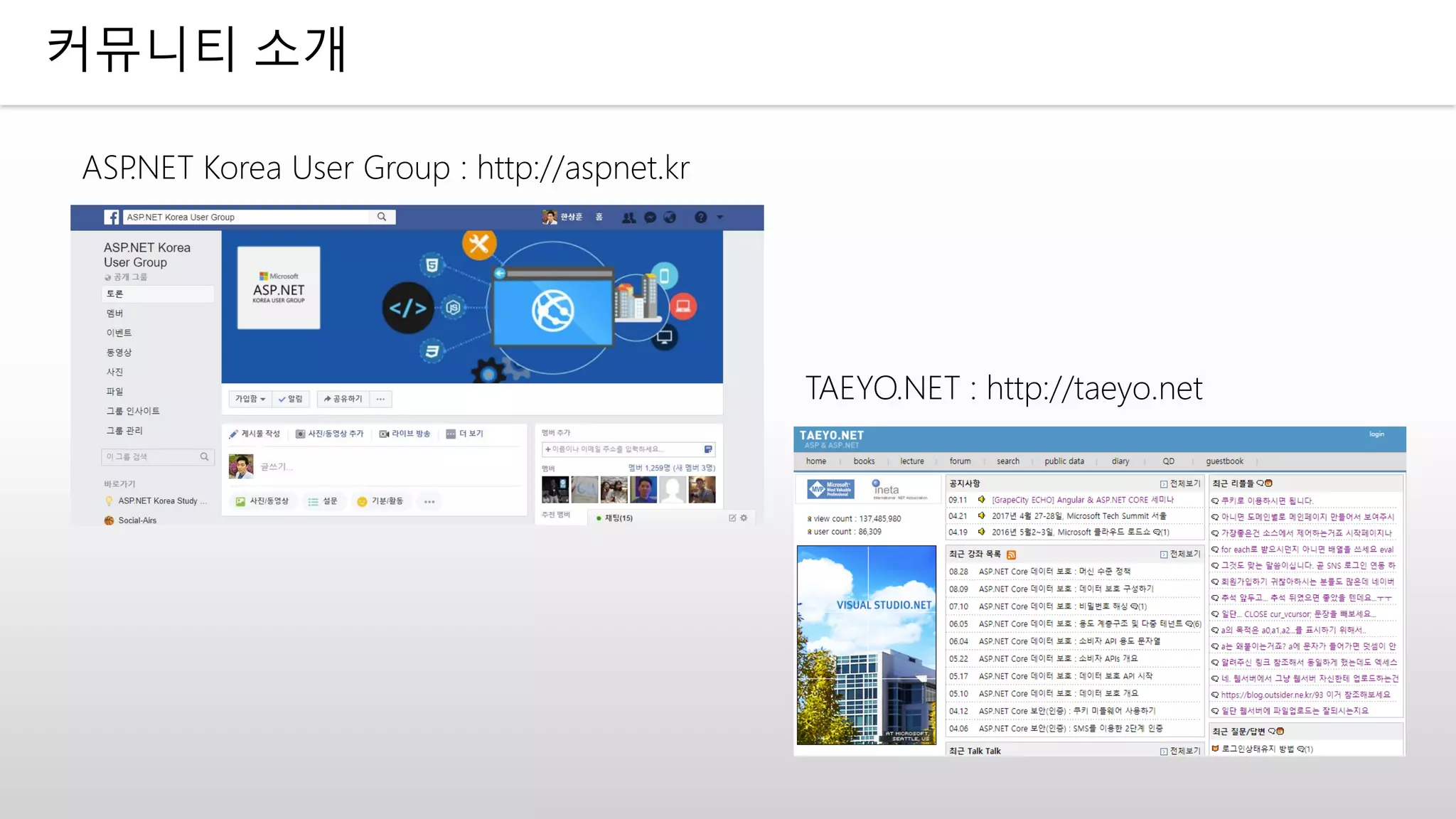
Task: Click the Microsoft ASP.NET group logo
Action: click(279, 288)
